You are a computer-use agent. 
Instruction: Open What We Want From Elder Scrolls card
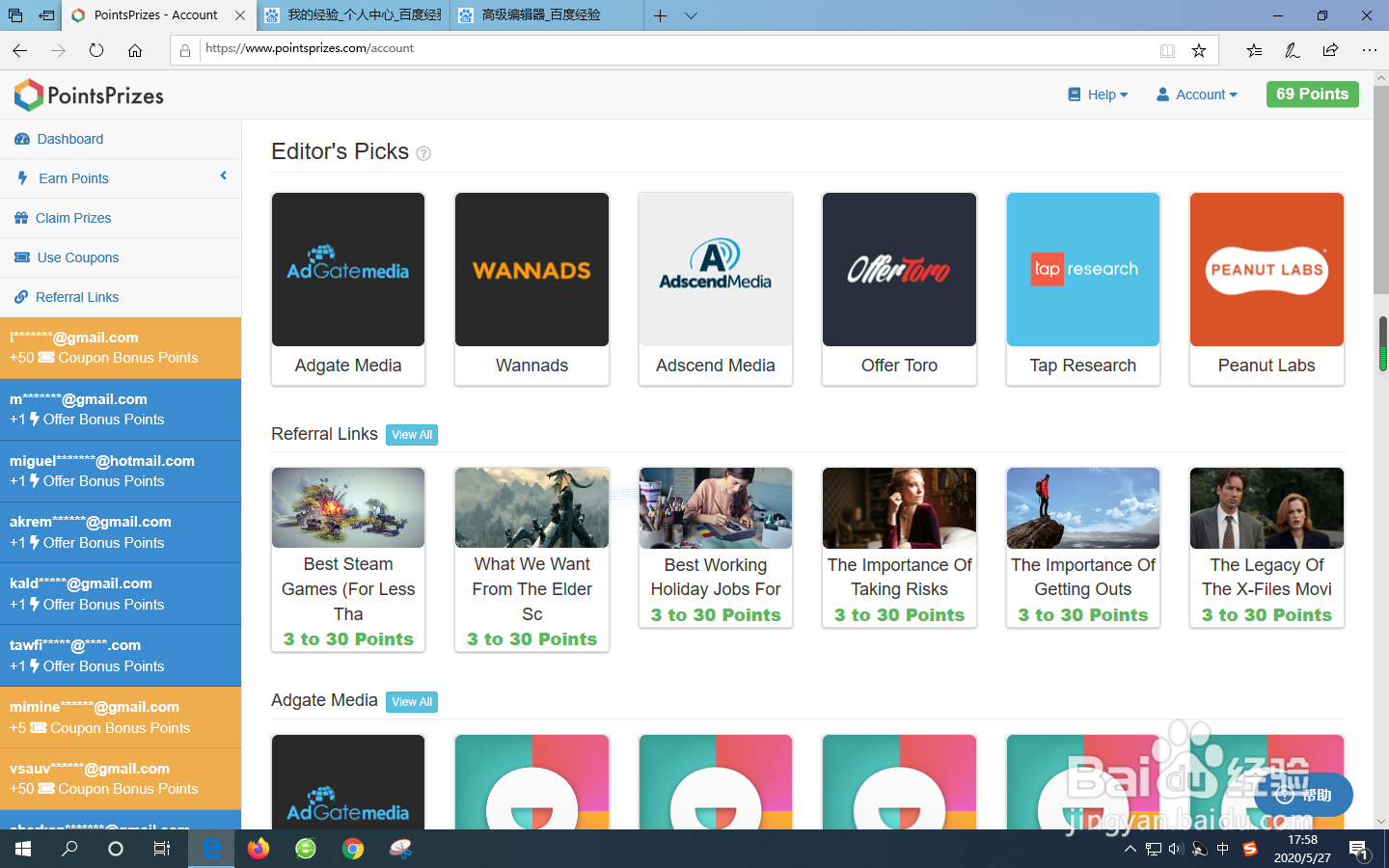coord(531,559)
